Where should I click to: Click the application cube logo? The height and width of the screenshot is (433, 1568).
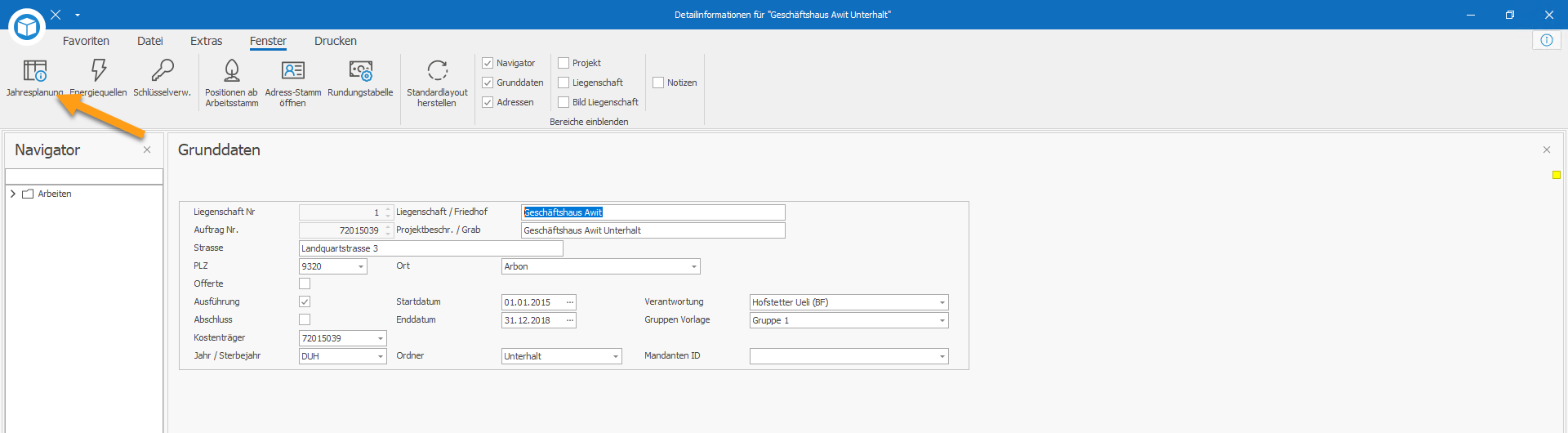click(27, 27)
